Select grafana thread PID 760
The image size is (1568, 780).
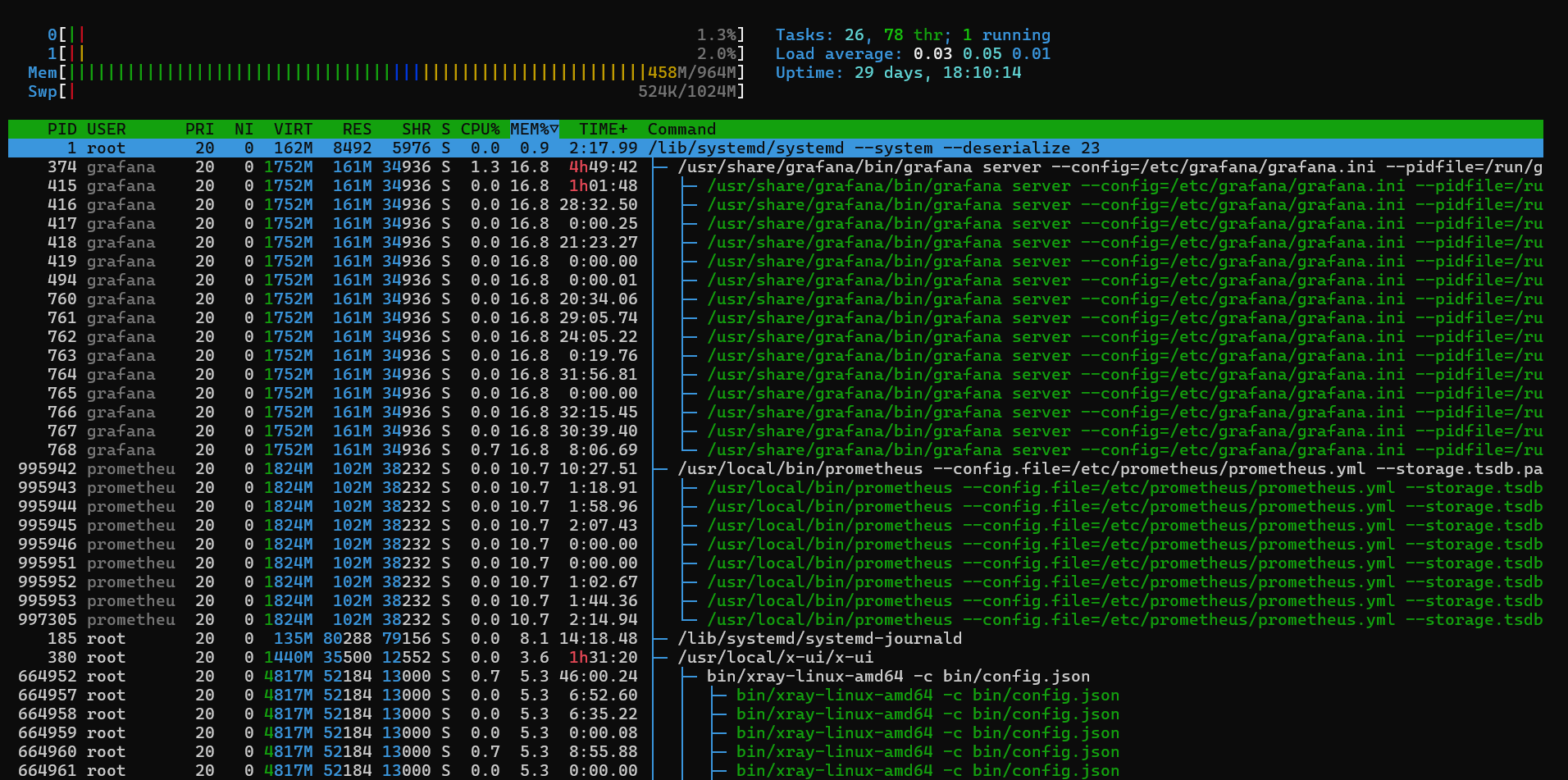776,299
